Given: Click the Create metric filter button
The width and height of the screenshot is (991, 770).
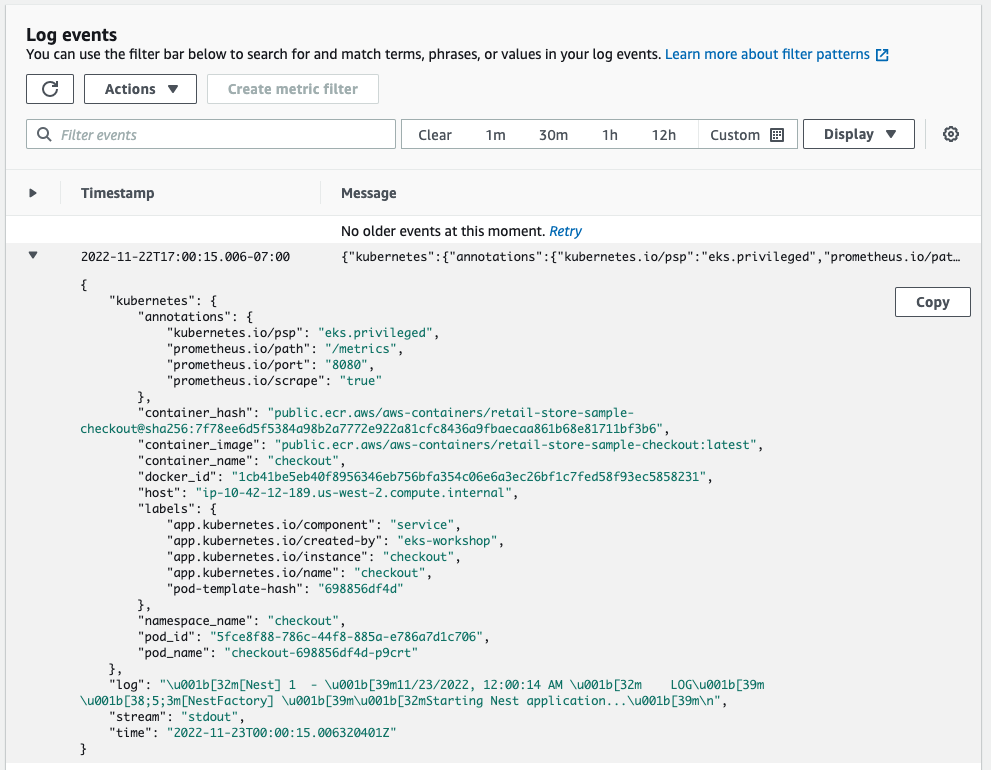Looking at the screenshot, I should [293, 89].
